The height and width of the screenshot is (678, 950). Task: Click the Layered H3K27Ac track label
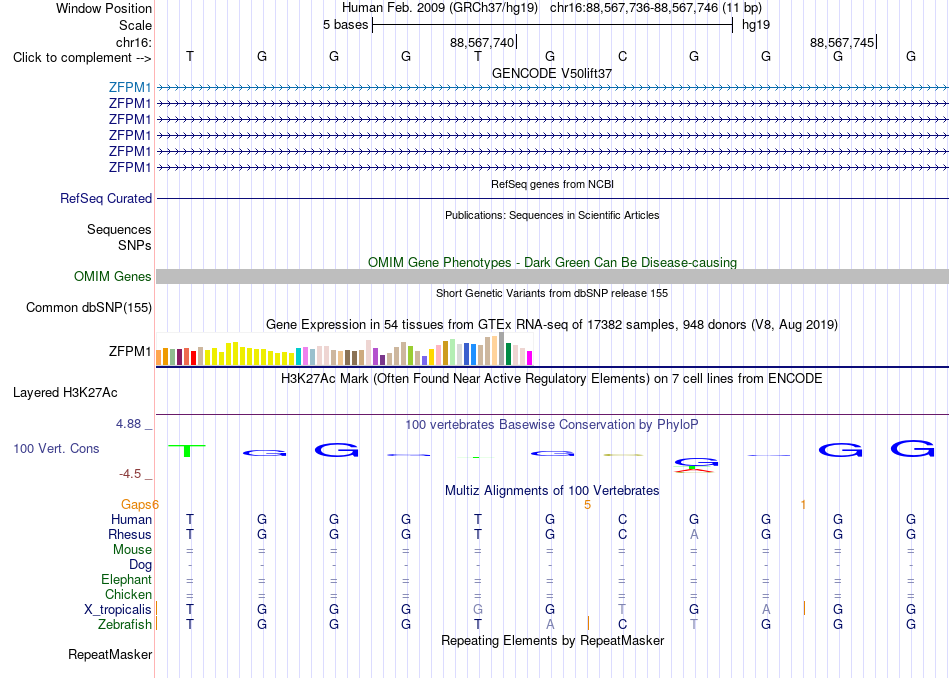coord(65,393)
